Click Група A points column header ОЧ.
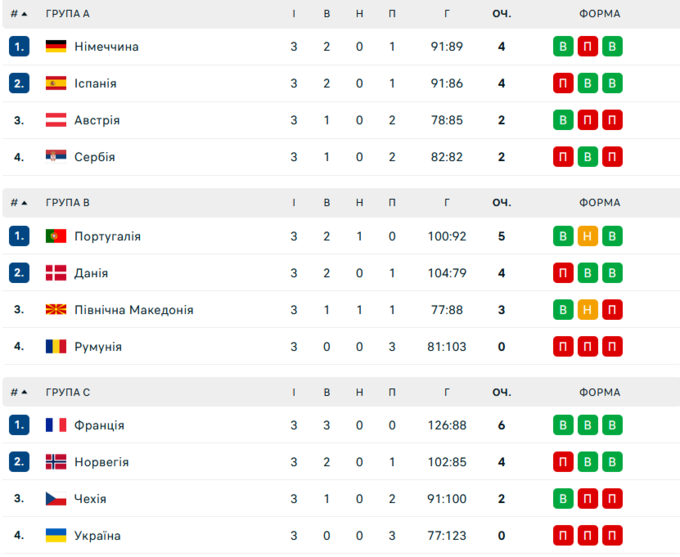Screen dimensions: 680x557 (502, 14)
